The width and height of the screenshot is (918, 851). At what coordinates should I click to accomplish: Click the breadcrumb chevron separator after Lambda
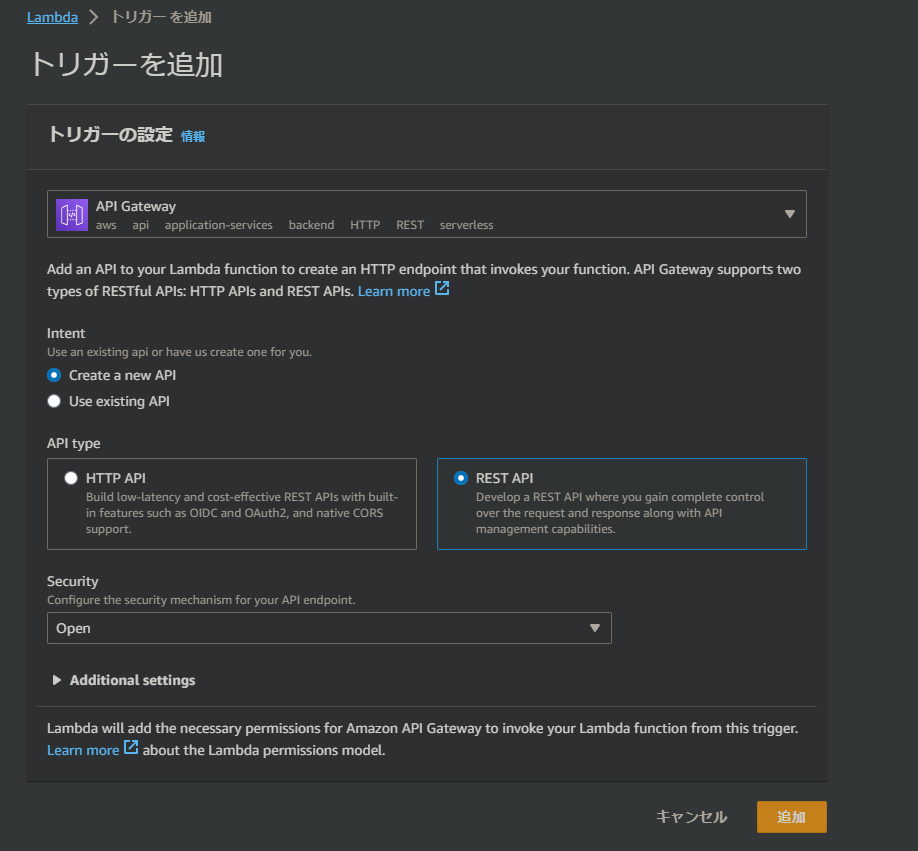94,17
